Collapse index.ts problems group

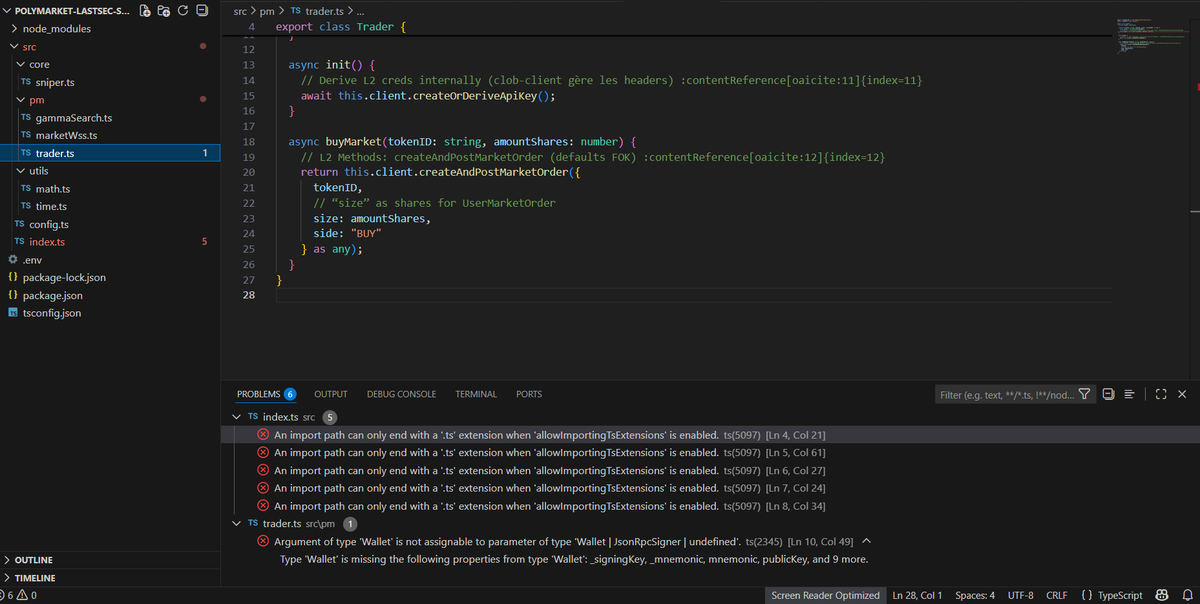236,417
